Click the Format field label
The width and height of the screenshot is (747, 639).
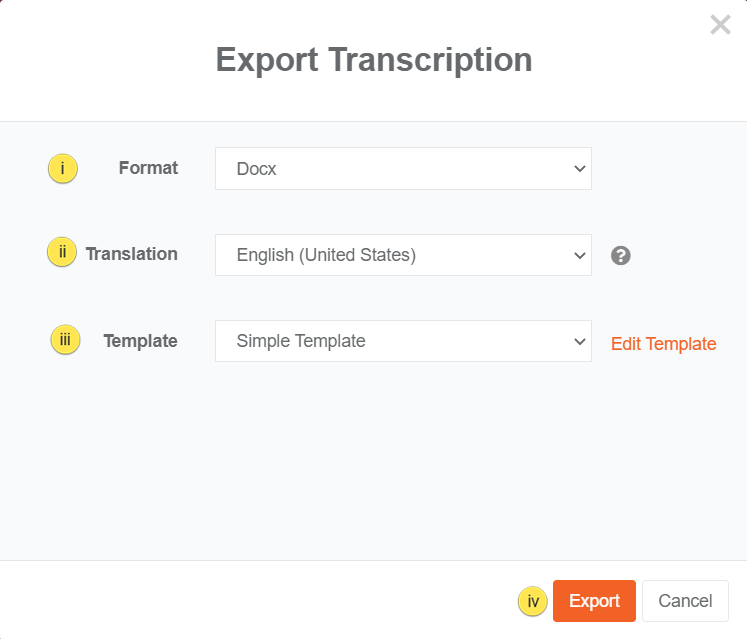click(148, 168)
